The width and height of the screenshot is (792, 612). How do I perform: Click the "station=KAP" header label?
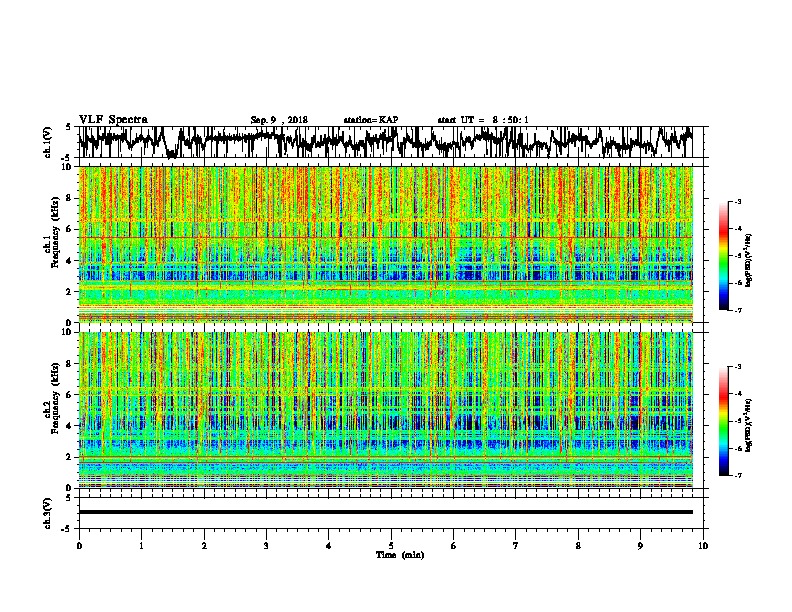pyautogui.click(x=371, y=120)
